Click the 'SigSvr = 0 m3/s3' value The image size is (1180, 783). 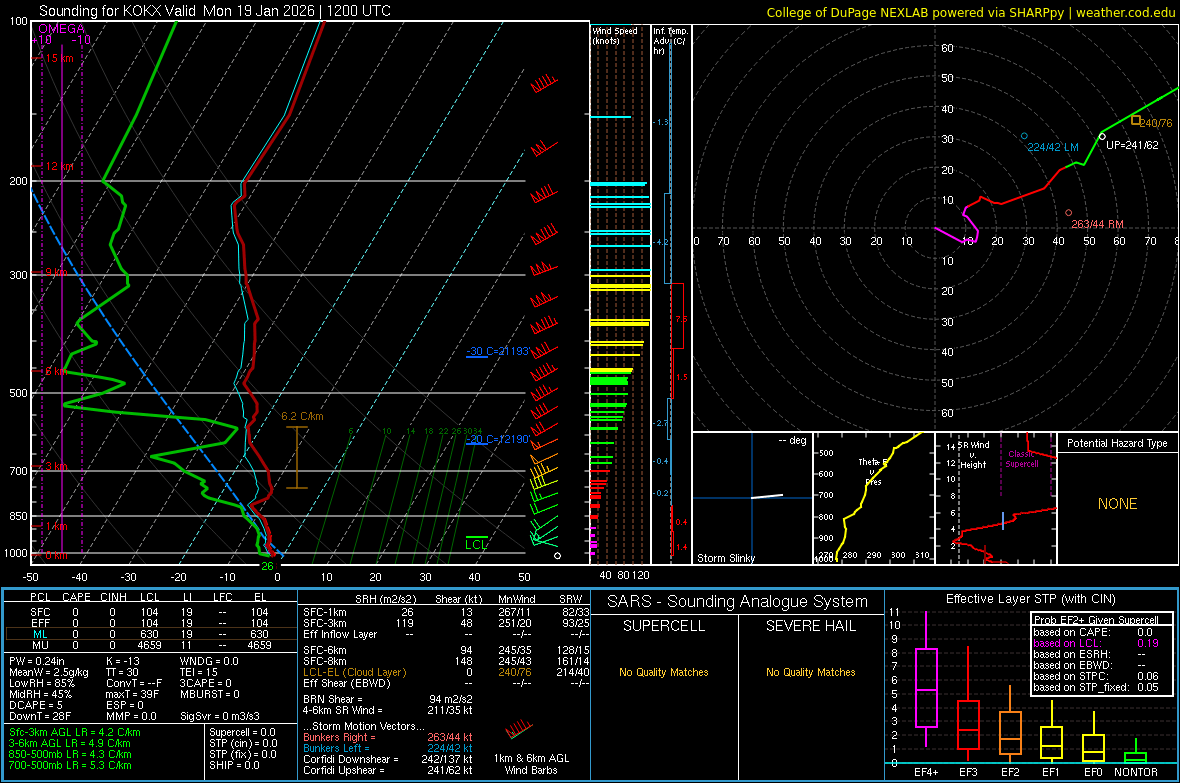pyautogui.click(x=220, y=716)
